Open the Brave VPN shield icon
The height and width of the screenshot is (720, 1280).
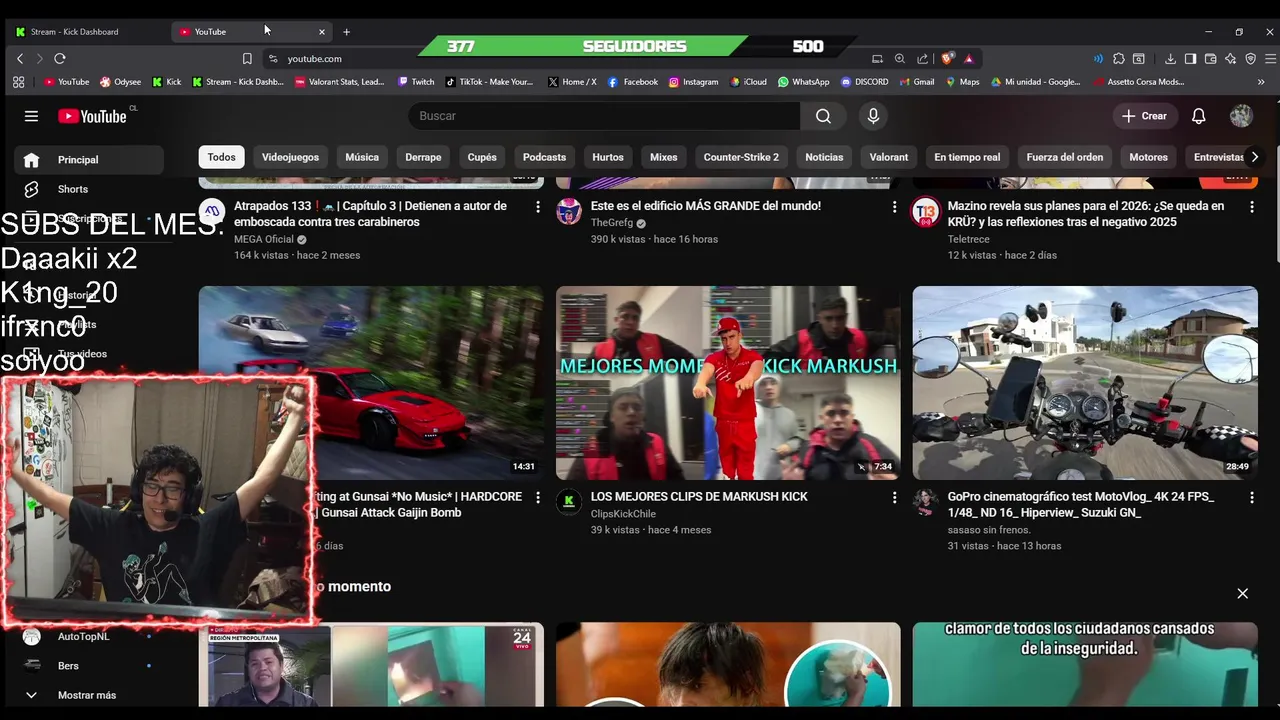click(1250, 59)
